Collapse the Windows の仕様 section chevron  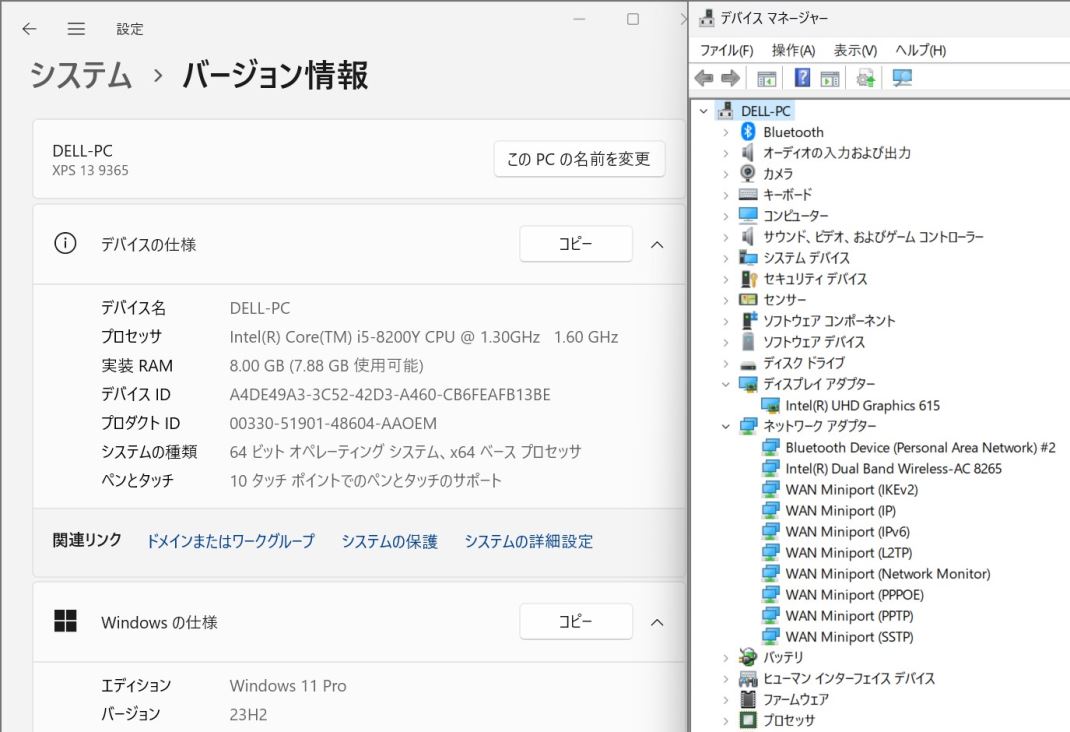pyautogui.click(x=657, y=622)
